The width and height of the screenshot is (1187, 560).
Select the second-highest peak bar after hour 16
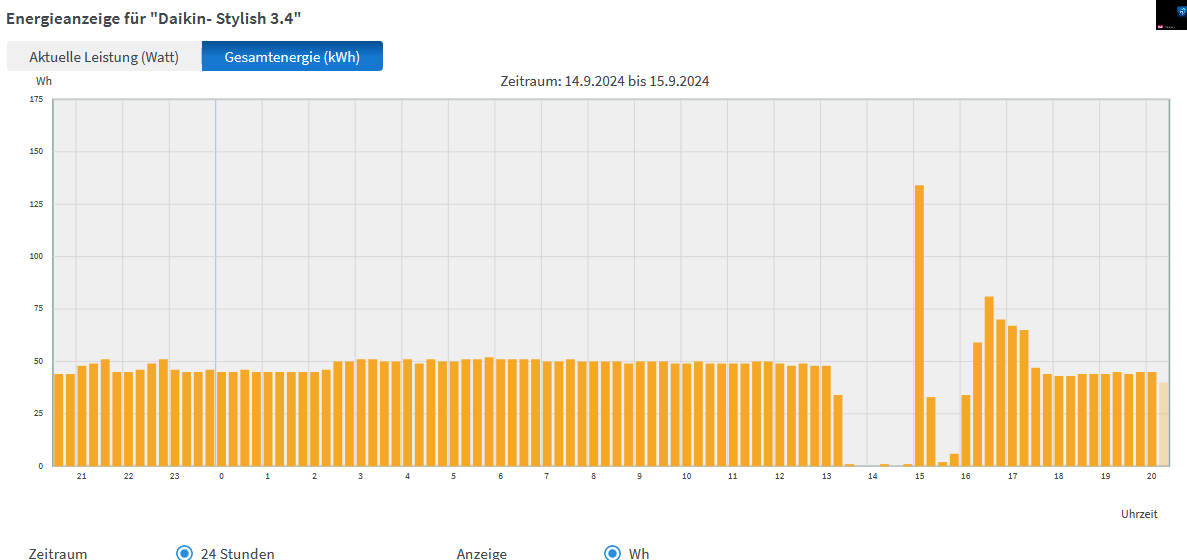988,380
